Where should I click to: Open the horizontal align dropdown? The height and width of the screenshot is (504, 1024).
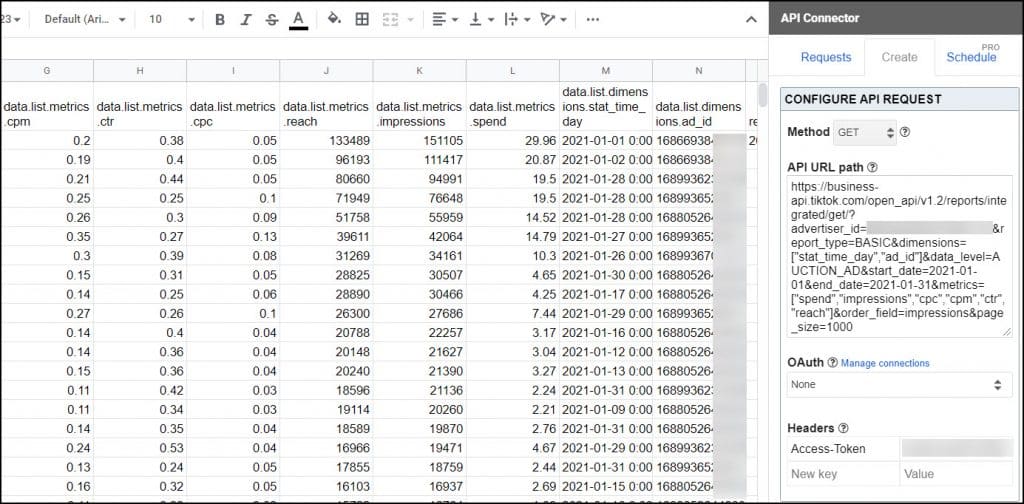tap(445, 20)
